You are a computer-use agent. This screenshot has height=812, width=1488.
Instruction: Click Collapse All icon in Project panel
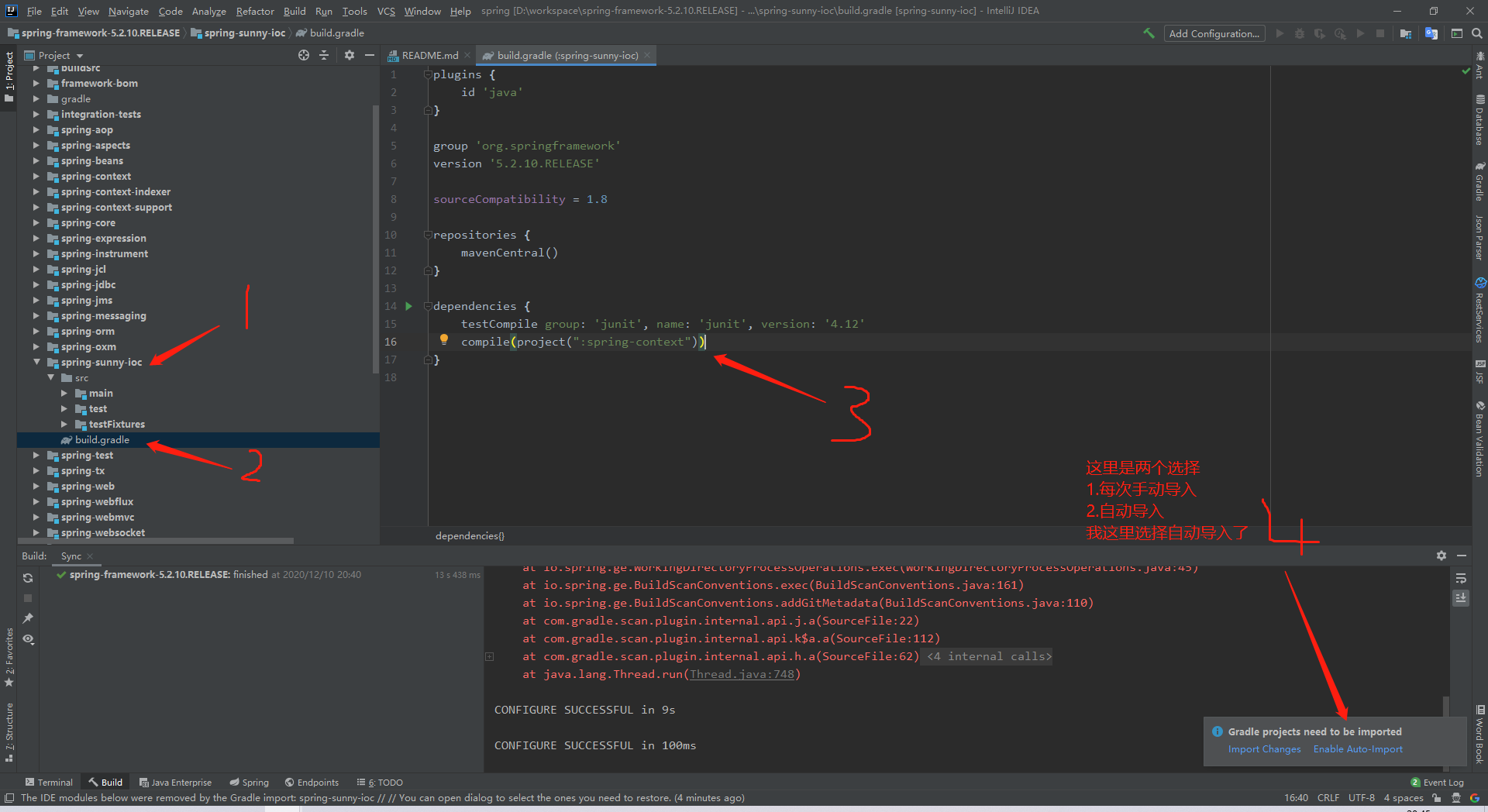coord(324,55)
